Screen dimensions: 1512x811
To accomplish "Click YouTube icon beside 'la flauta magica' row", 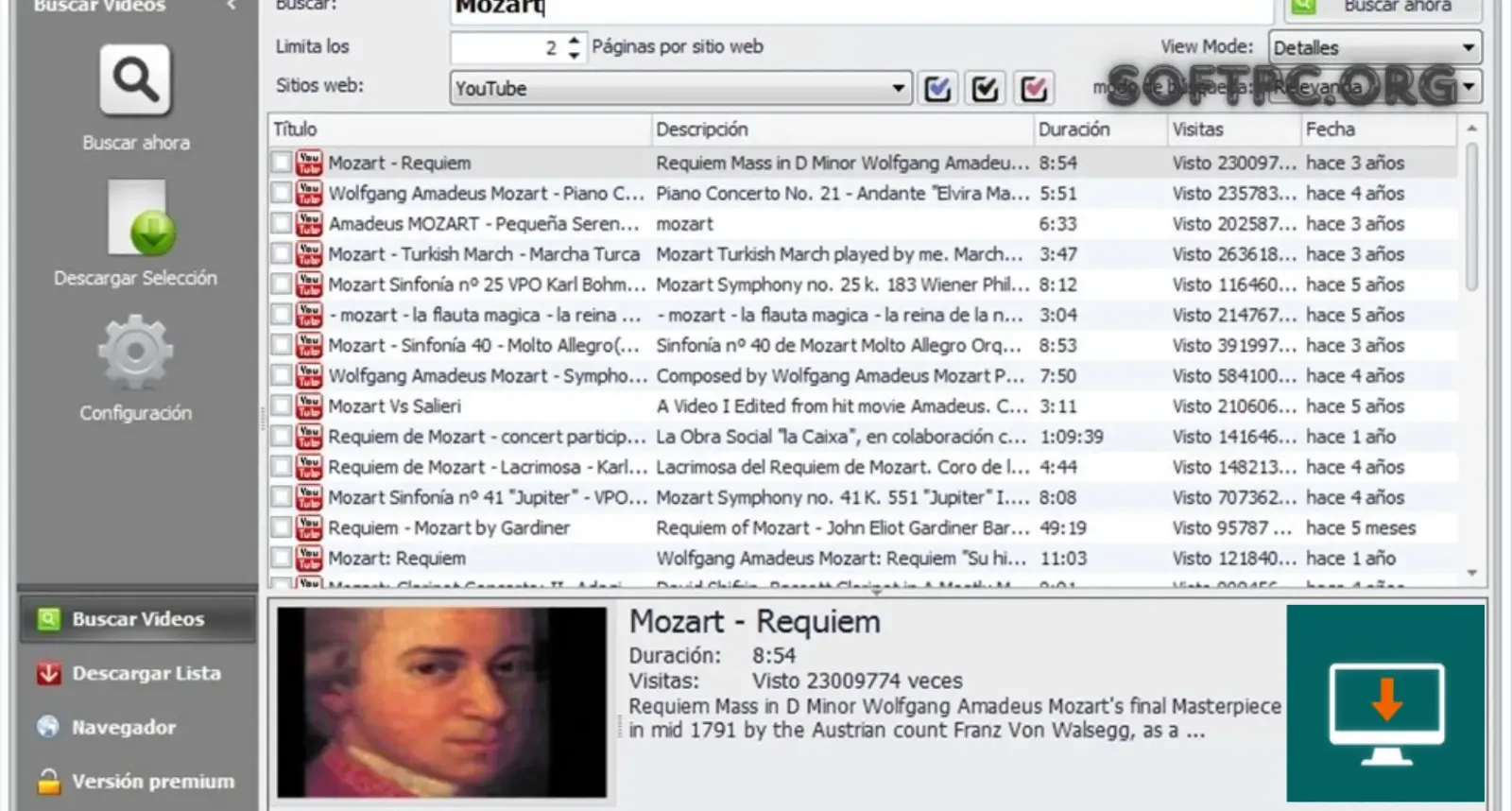I will [309, 315].
